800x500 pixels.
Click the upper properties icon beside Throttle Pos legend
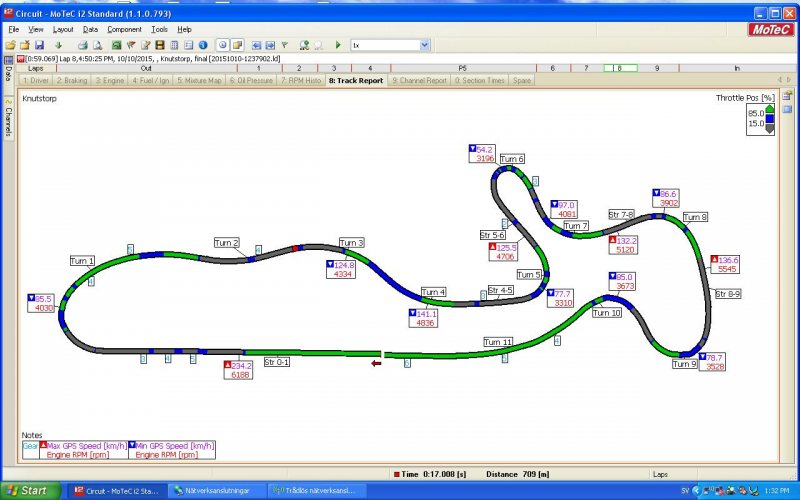point(788,95)
